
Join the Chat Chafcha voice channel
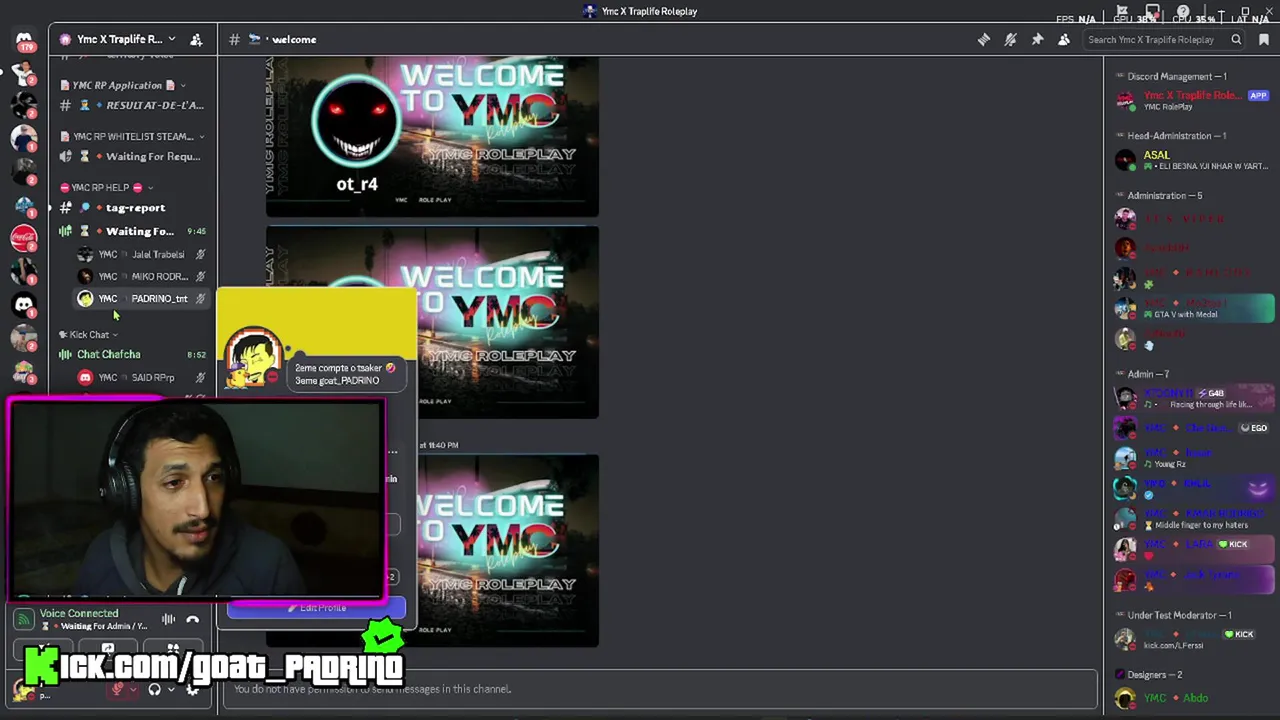pos(132,354)
